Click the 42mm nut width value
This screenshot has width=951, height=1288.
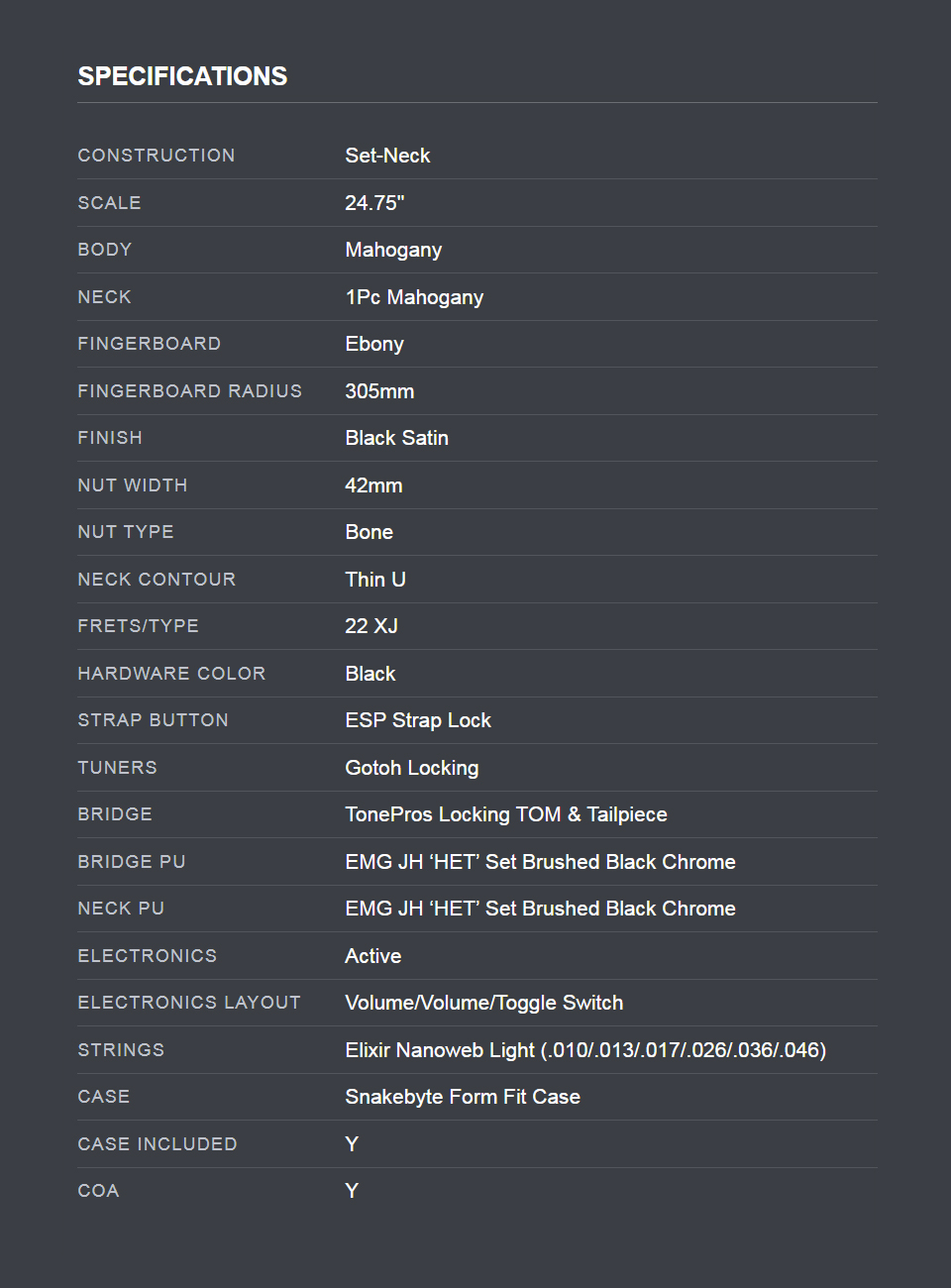pyautogui.click(x=373, y=485)
